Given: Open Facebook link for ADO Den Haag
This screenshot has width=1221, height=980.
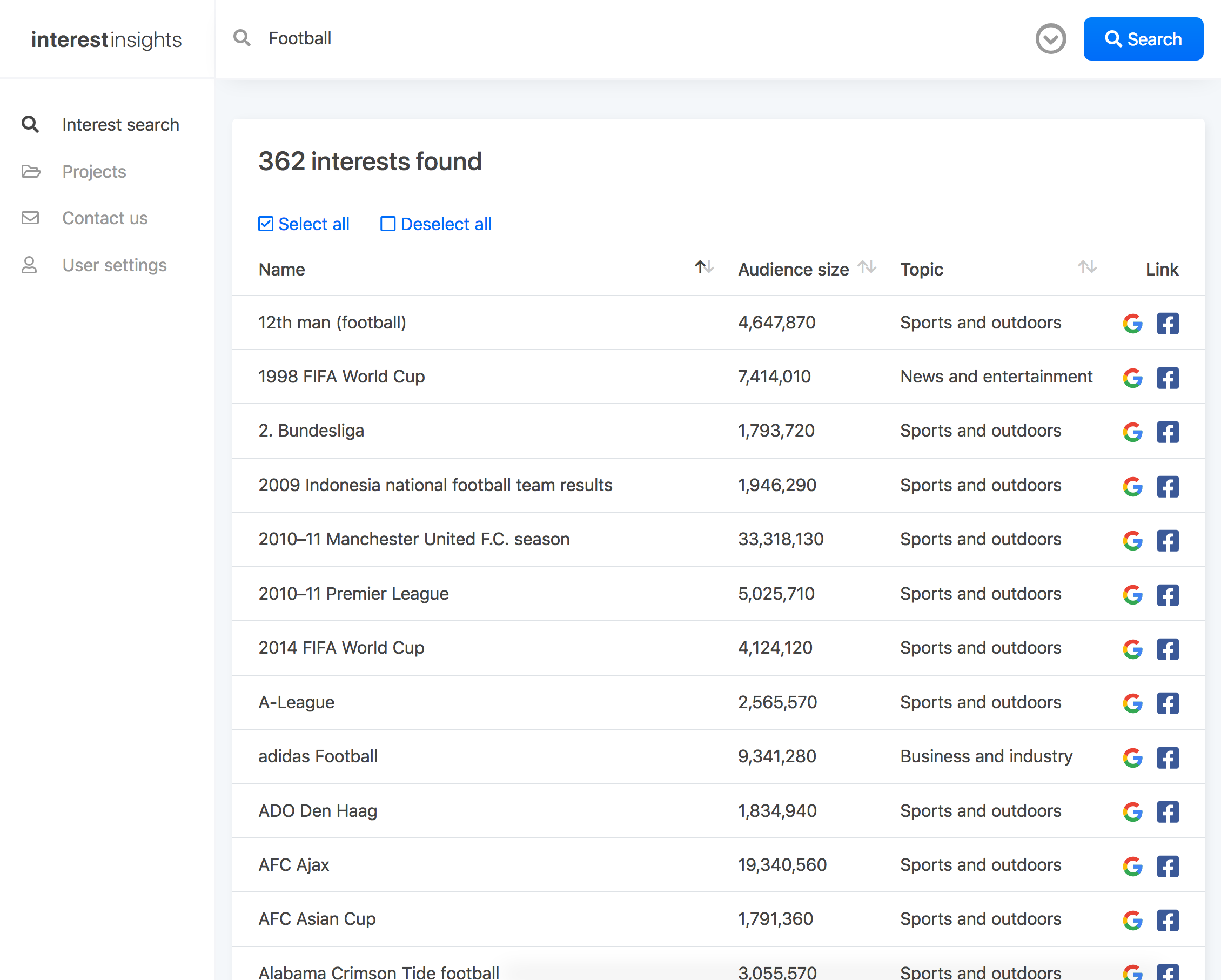Looking at the screenshot, I should coord(1167,812).
